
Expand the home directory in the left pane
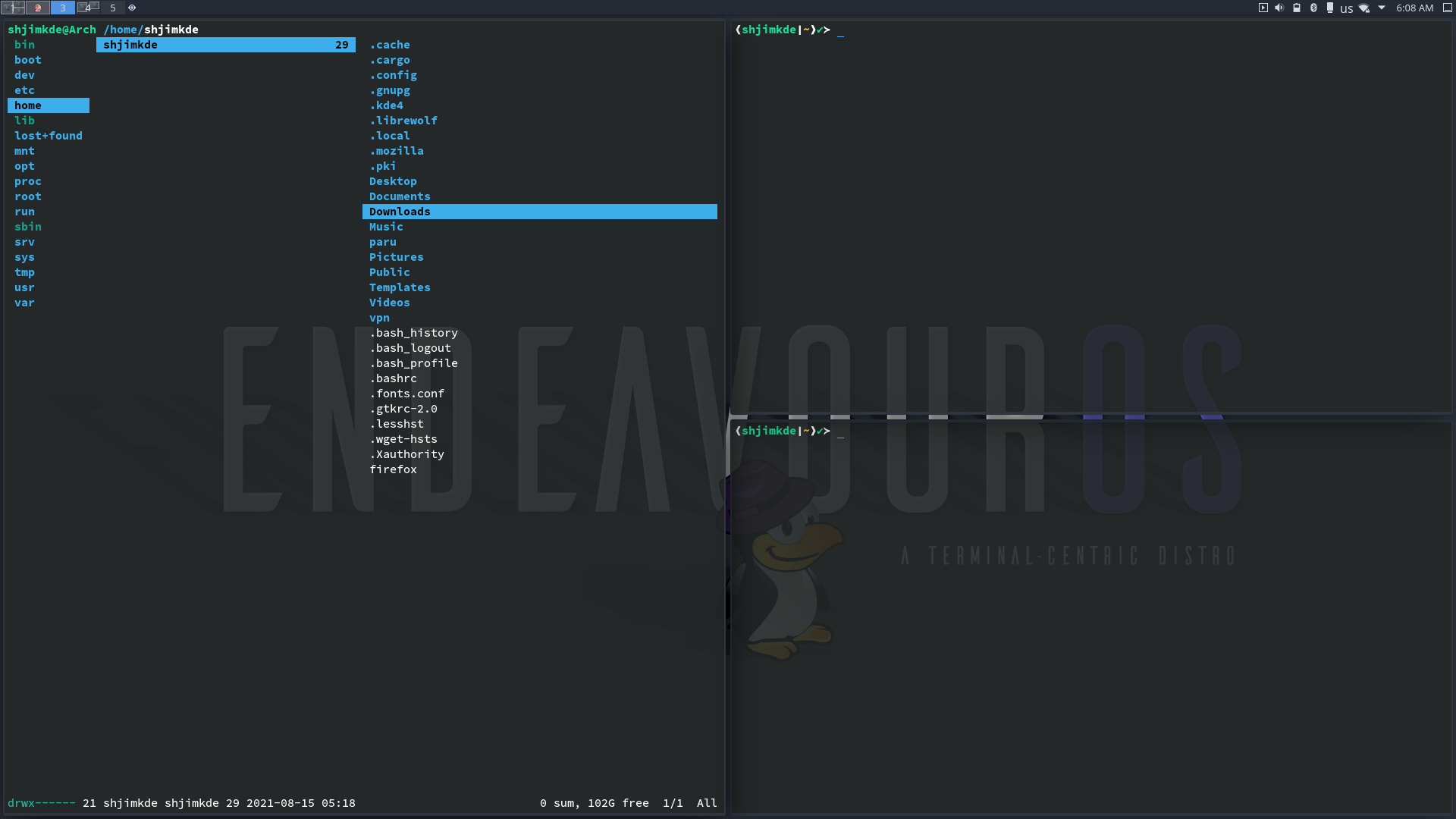tap(27, 105)
